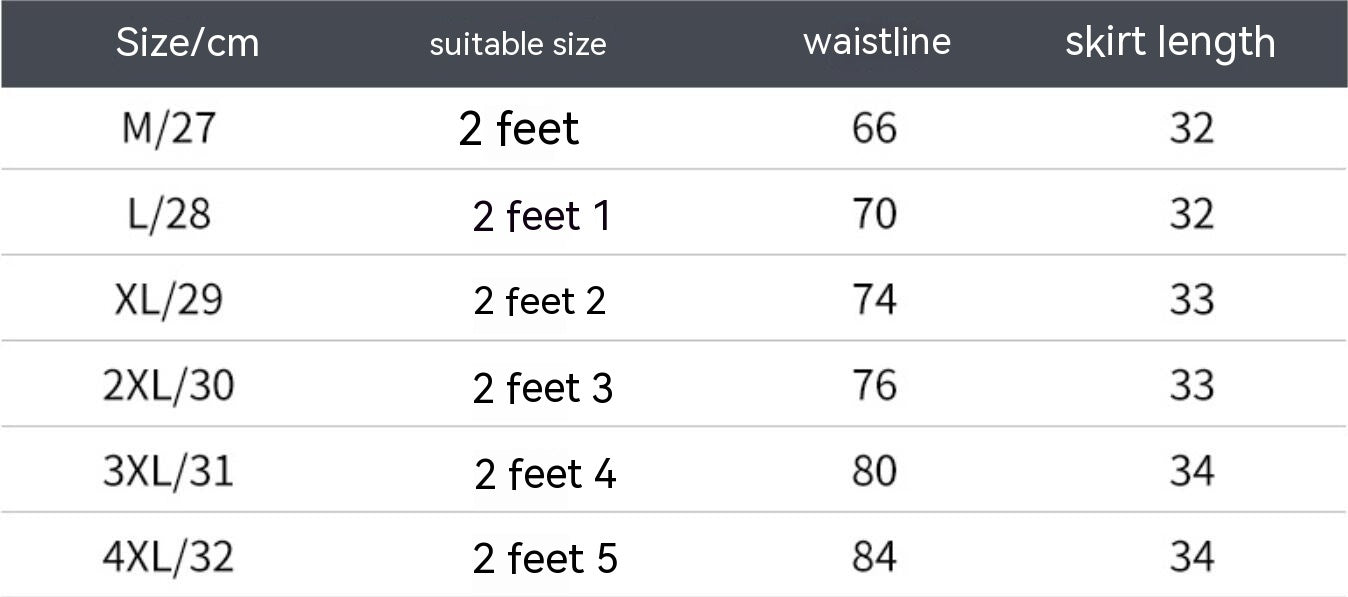Select the 2 feet 2 cell

tap(540, 301)
